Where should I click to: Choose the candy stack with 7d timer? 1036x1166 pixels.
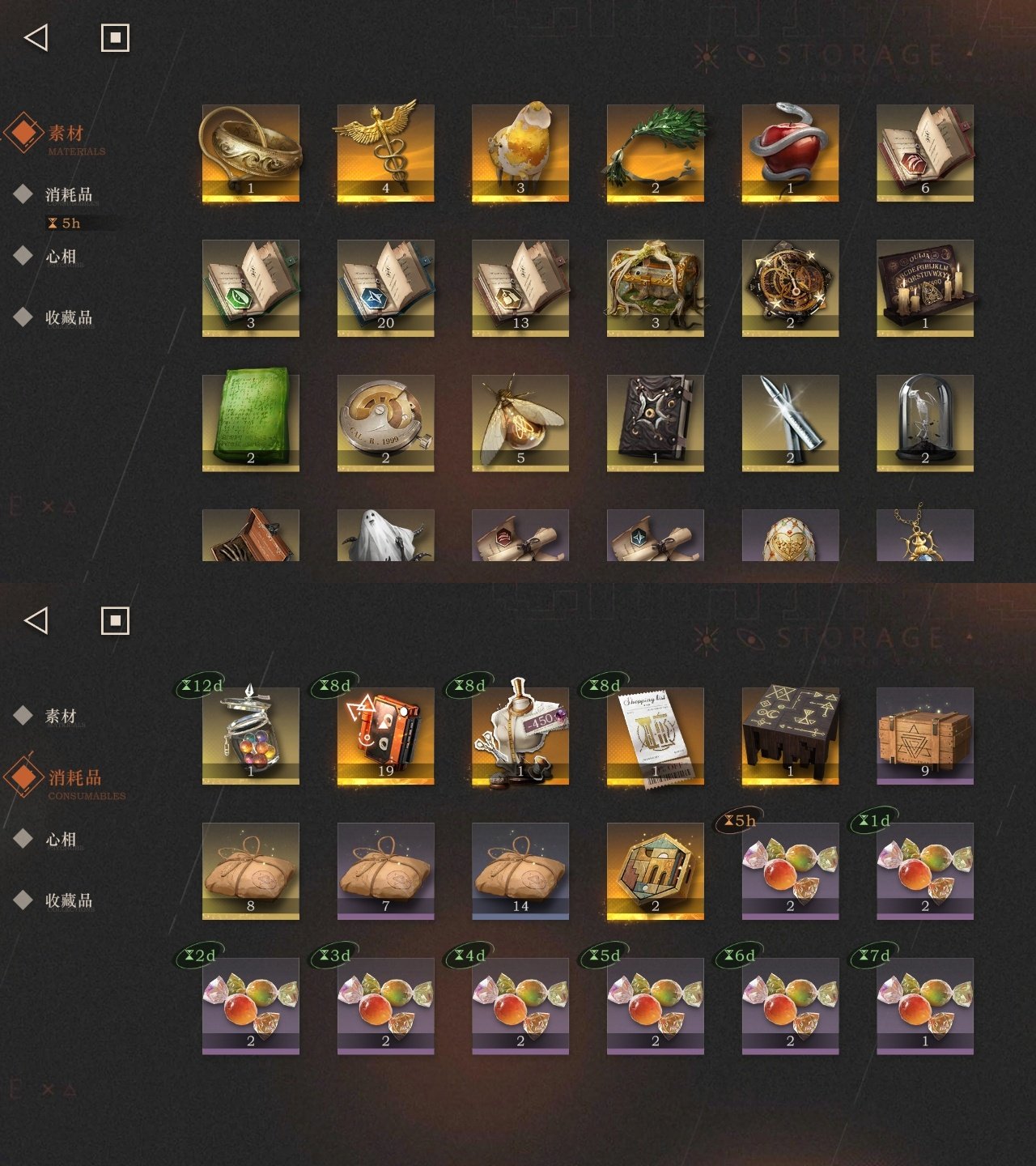(x=925, y=1006)
